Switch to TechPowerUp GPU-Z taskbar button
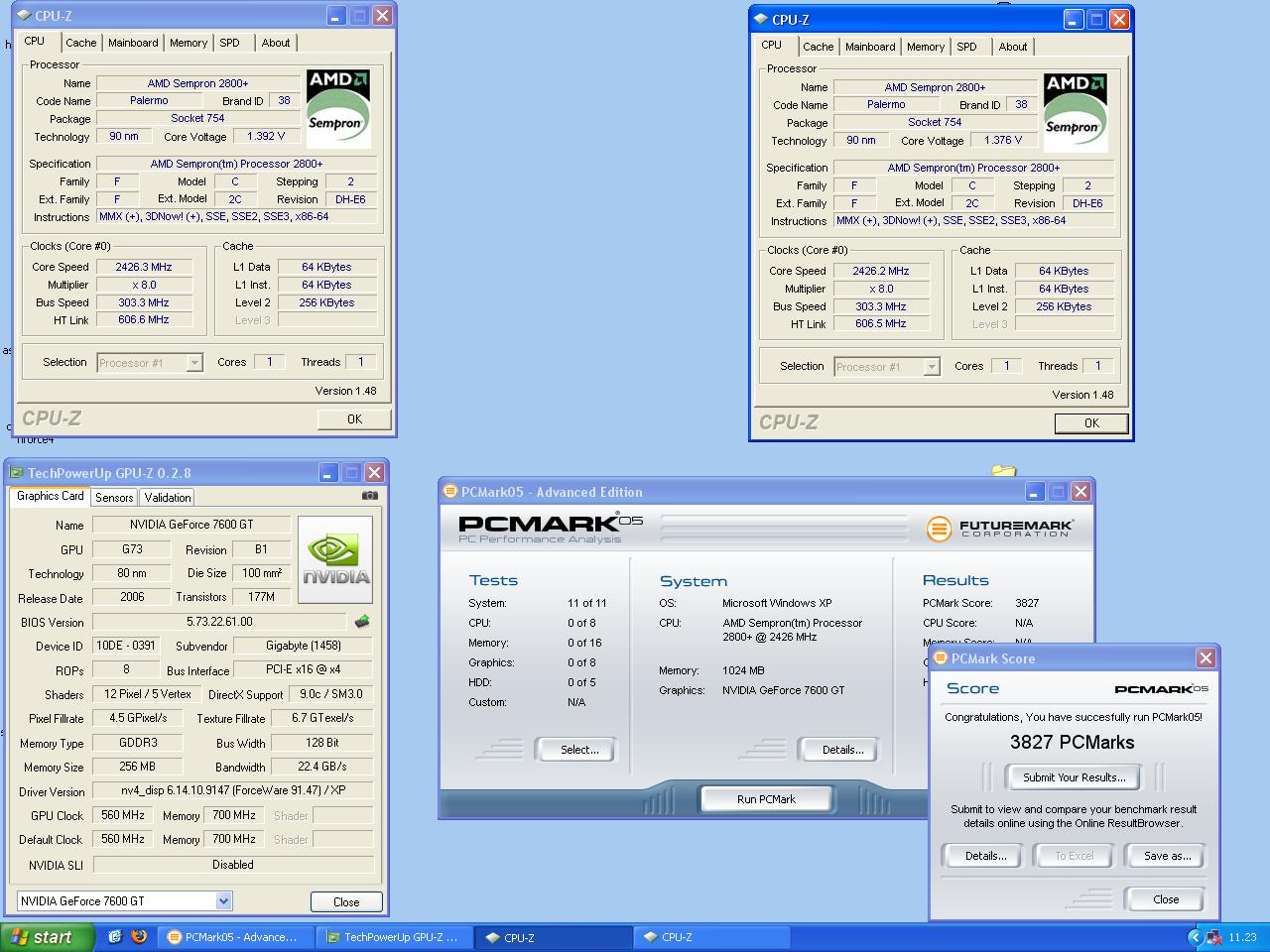This screenshot has height=952, width=1270. 394,937
